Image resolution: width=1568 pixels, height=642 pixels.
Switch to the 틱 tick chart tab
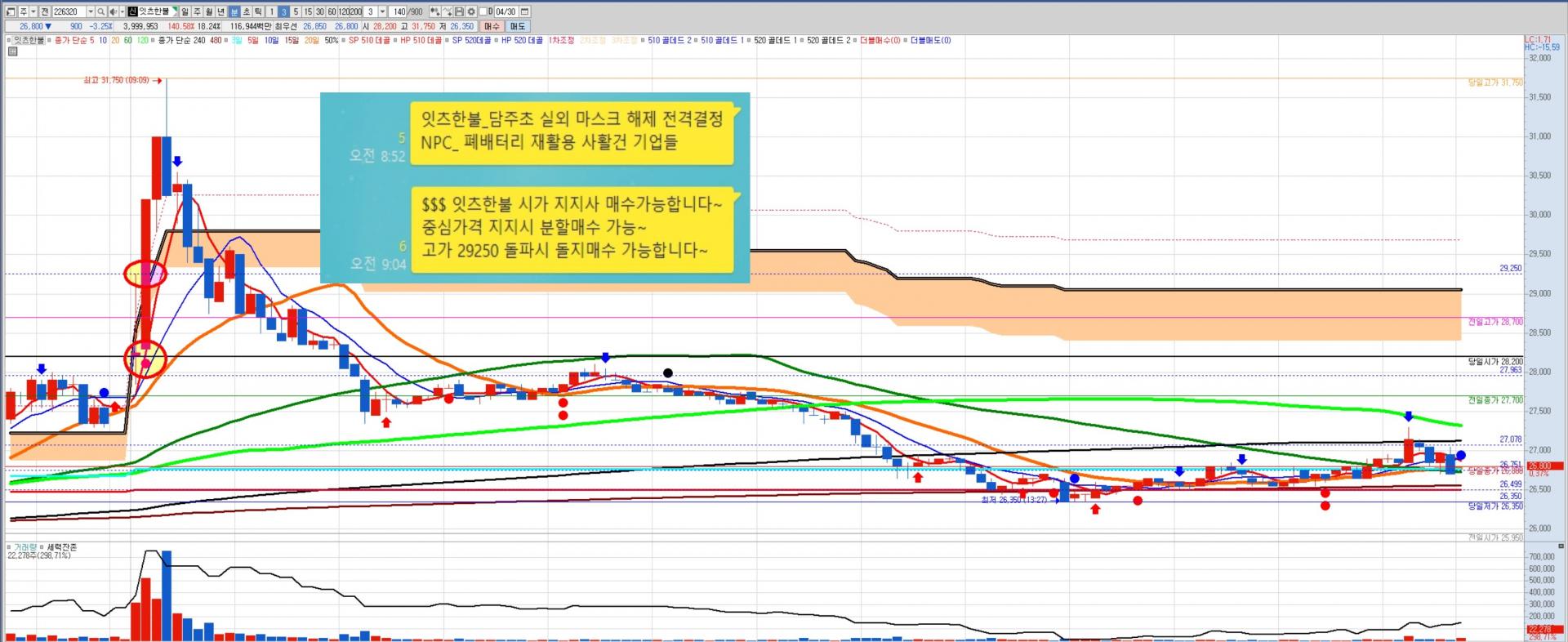(259, 12)
